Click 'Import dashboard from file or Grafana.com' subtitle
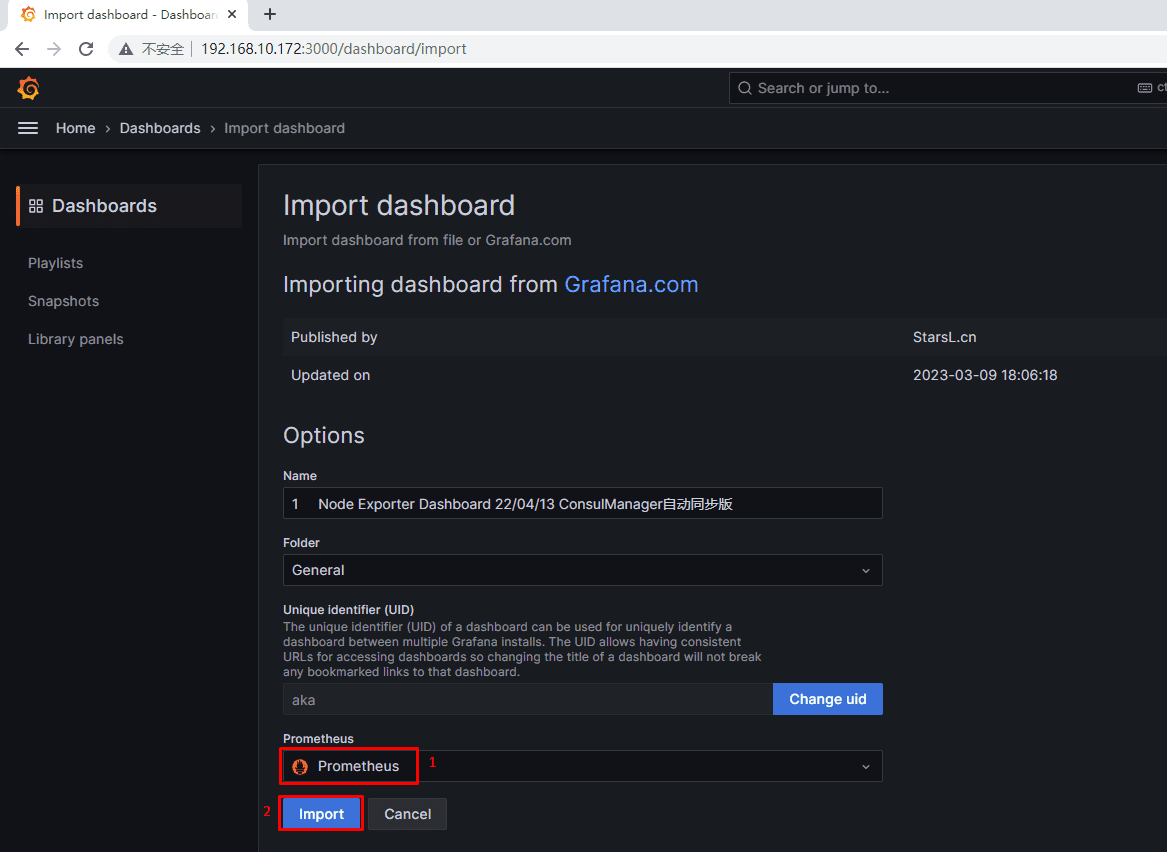The height and width of the screenshot is (852, 1167). pyautogui.click(x=427, y=240)
